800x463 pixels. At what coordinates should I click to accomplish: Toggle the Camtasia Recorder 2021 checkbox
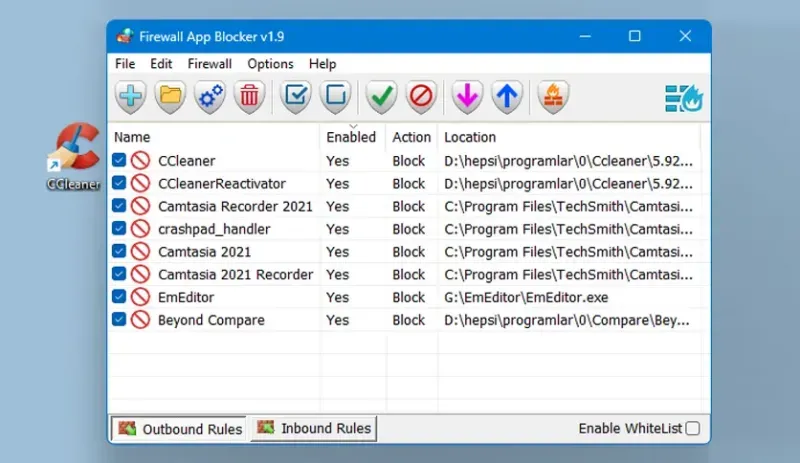(x=119, y=205)
